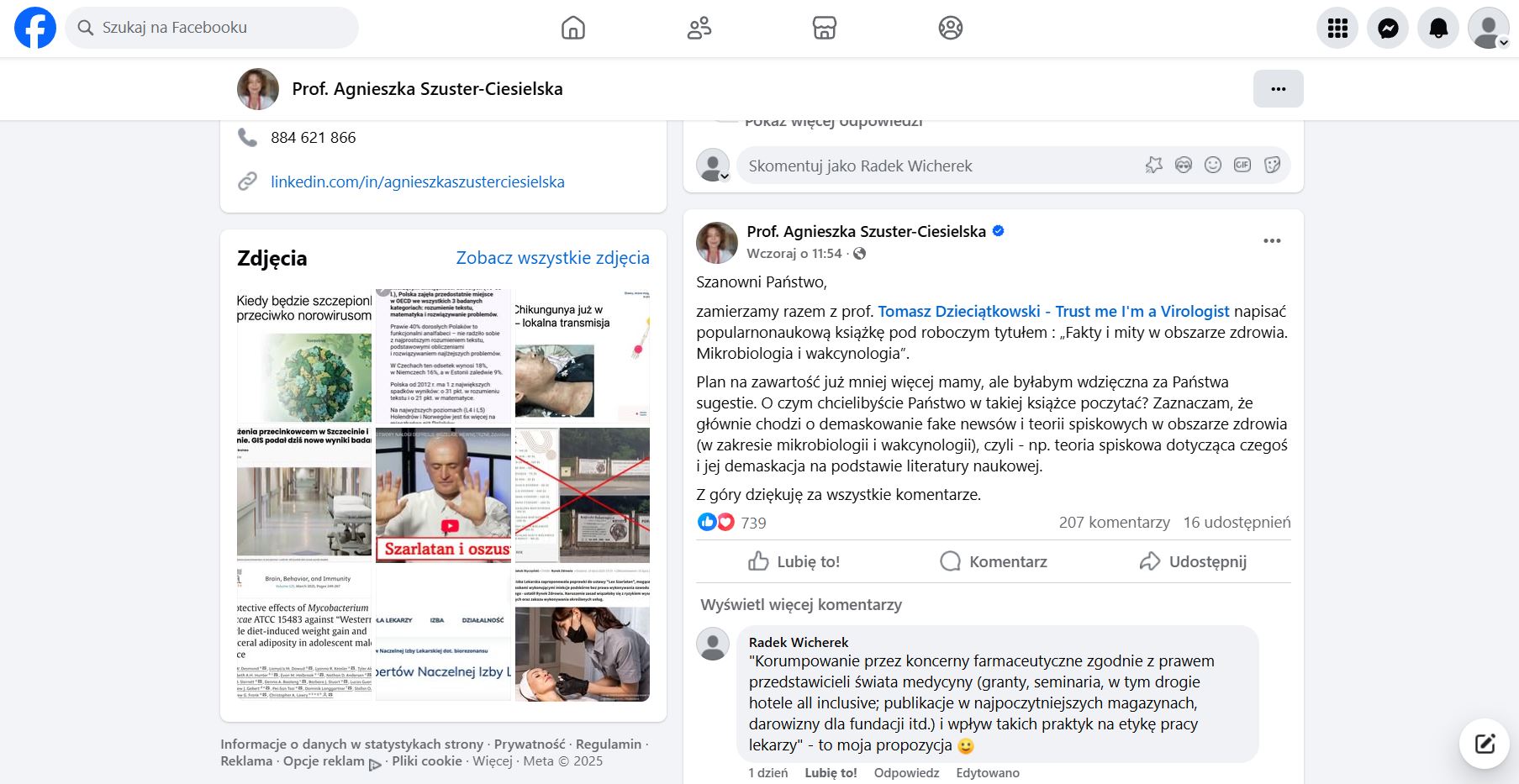Viewport: 1519px width, 784px height.
Task: Start a new message with pencil icon
Action: pyautogui.click(x=1485, y=744)
